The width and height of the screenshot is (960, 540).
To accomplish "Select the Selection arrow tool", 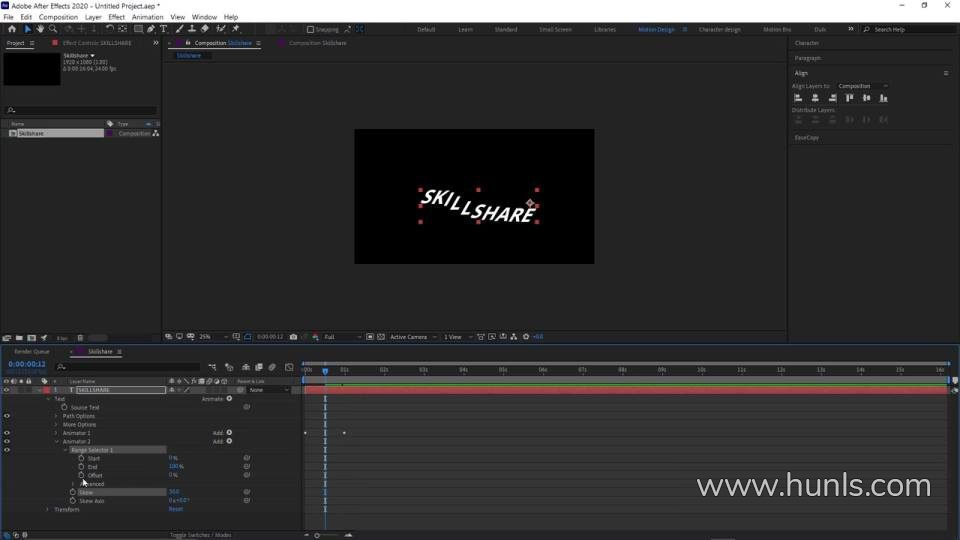I will (28, 29).
